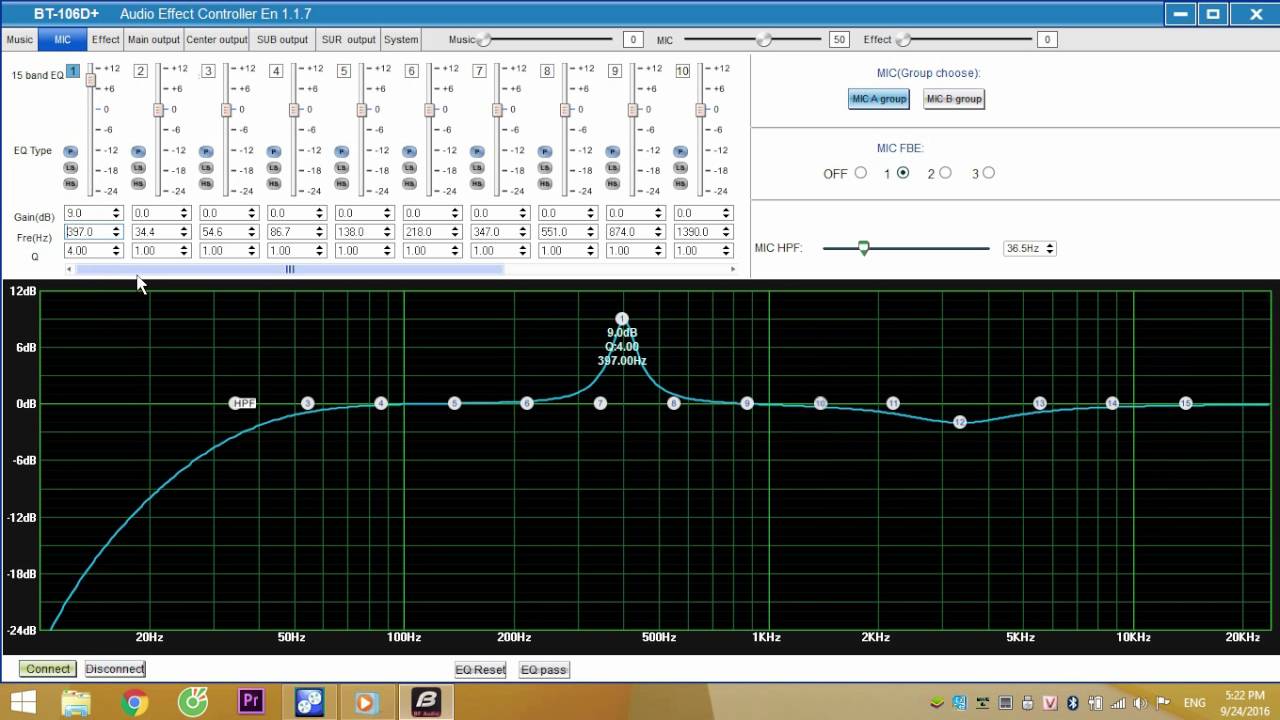The width and height of the screenshot is (1280, 720).
Task: Click the EQ Reset button
Action: (x=480, y=670)
